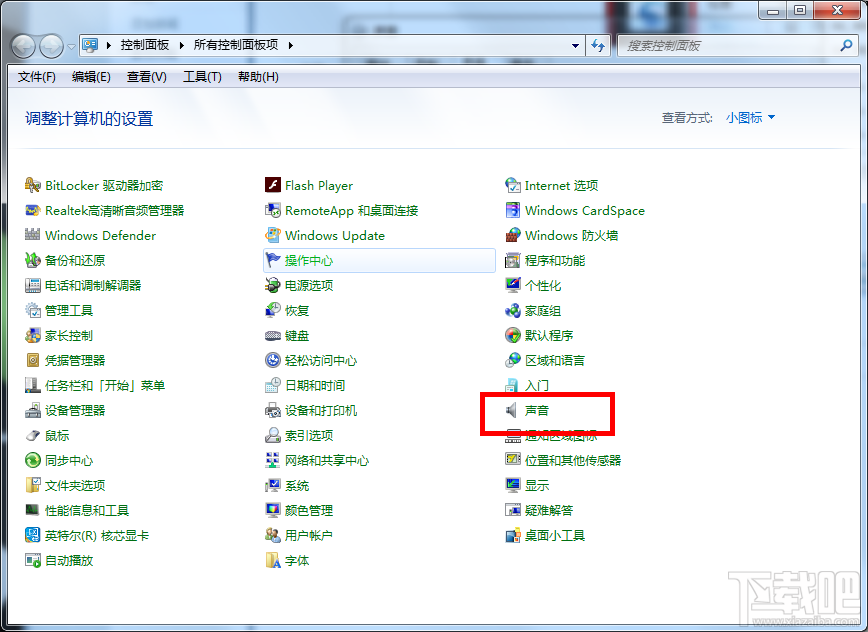This screenshot has height=632, width=868.
Task: Click the back navigation button
Action: [x=22, y=45]
